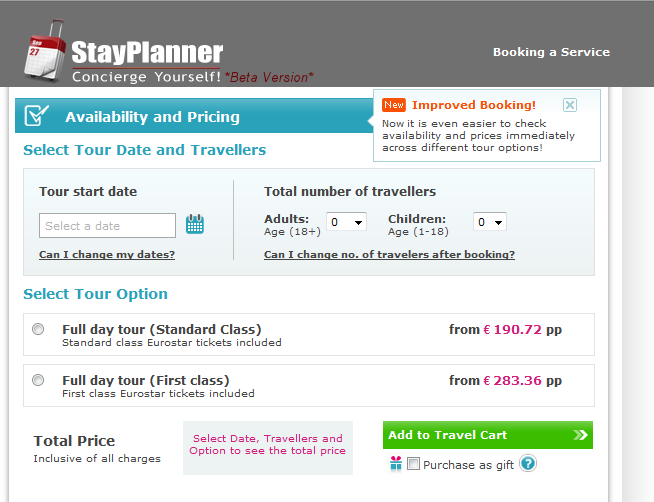Click the double arrow on Add to Travel Cart

580,435
